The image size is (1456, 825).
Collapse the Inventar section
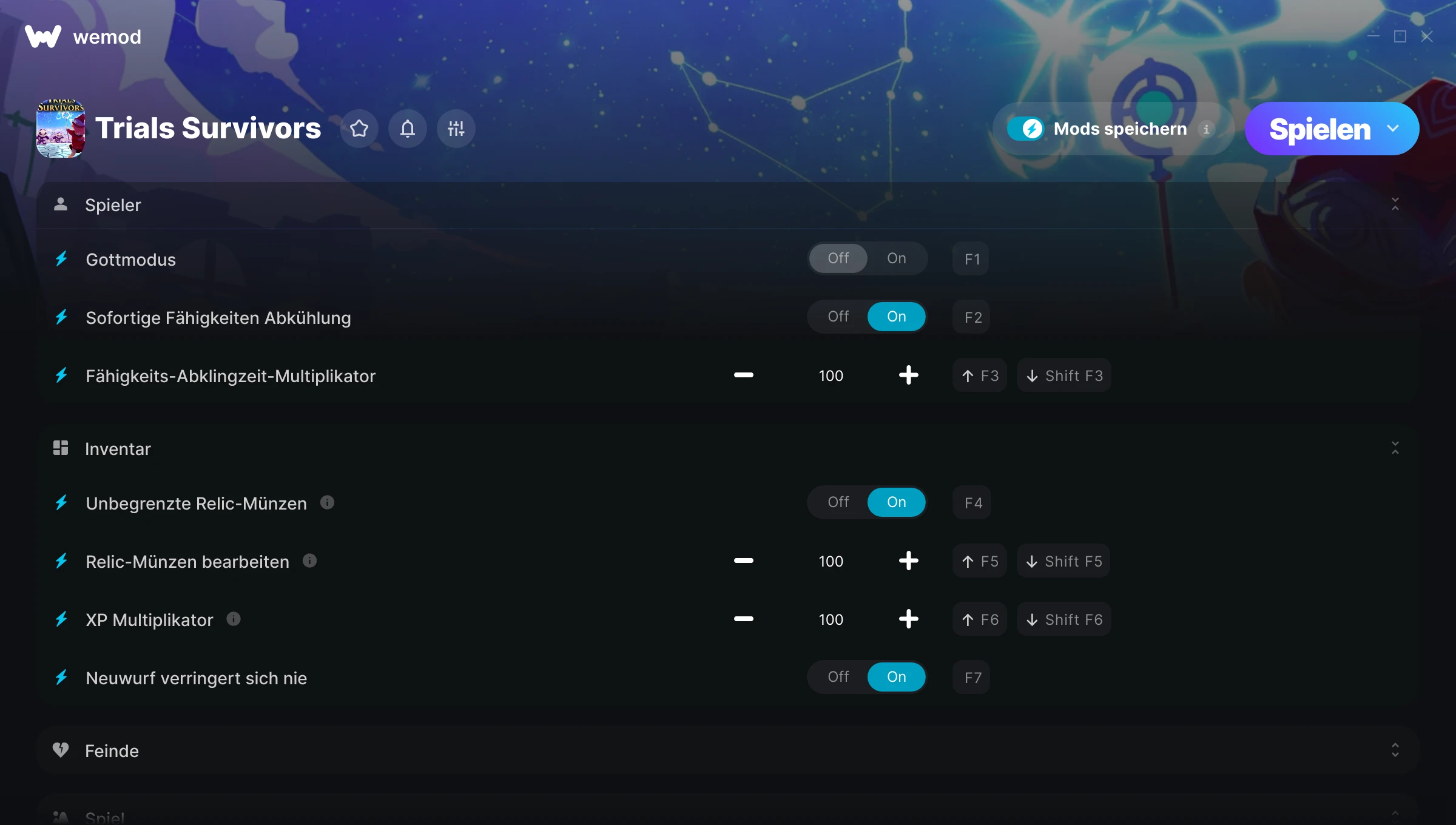(1395, 448)
